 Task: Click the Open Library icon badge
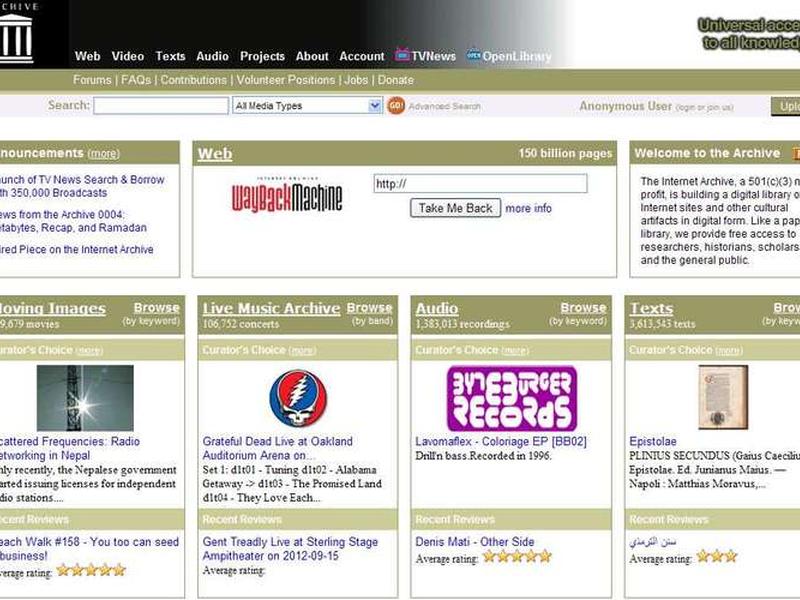(x=473, y=55)
